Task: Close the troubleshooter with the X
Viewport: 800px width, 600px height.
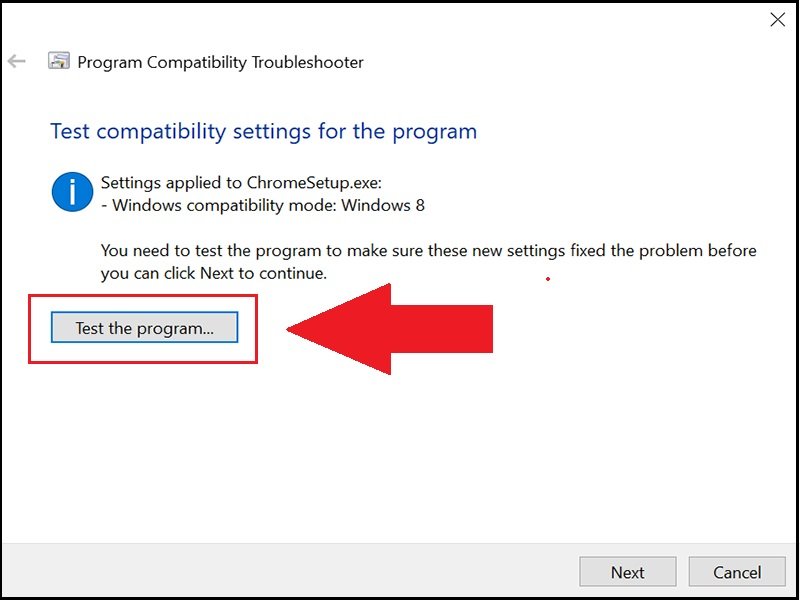Action: [x=778, y=20]
